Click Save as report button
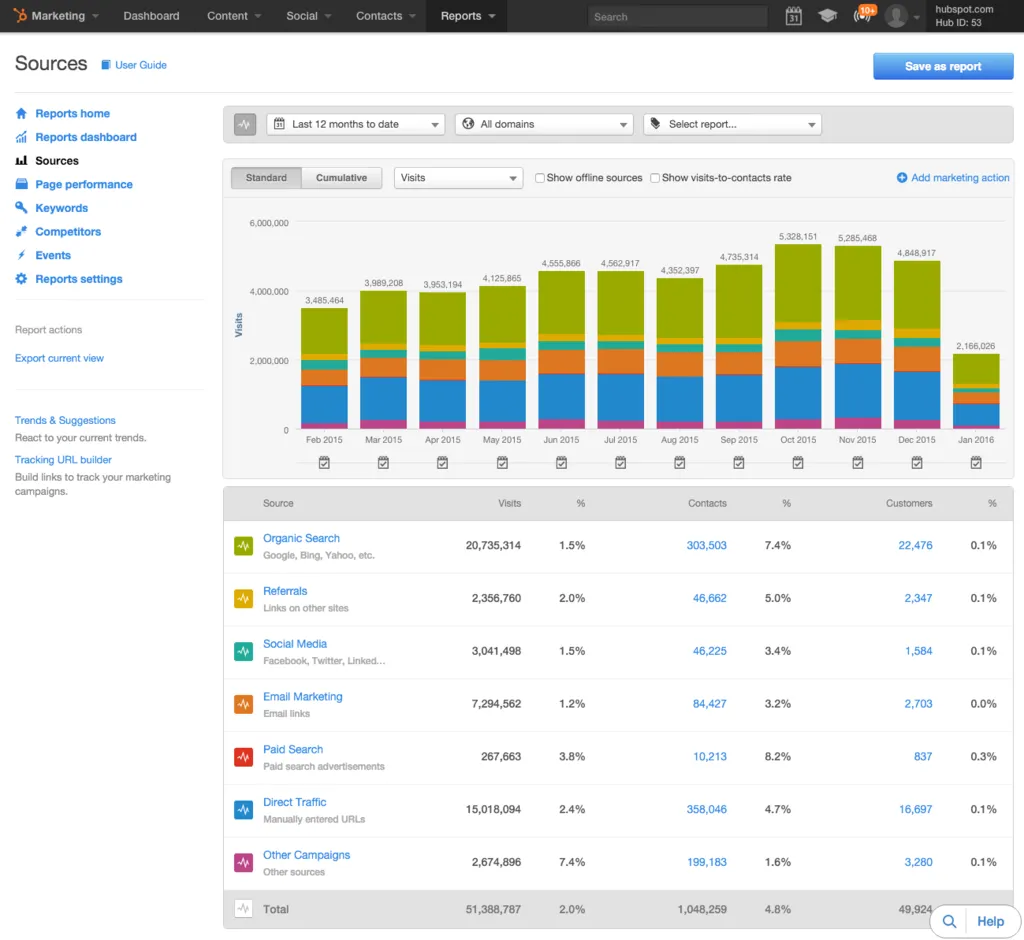Viewport: 1024px width, 940px height. tap(943, 66)
